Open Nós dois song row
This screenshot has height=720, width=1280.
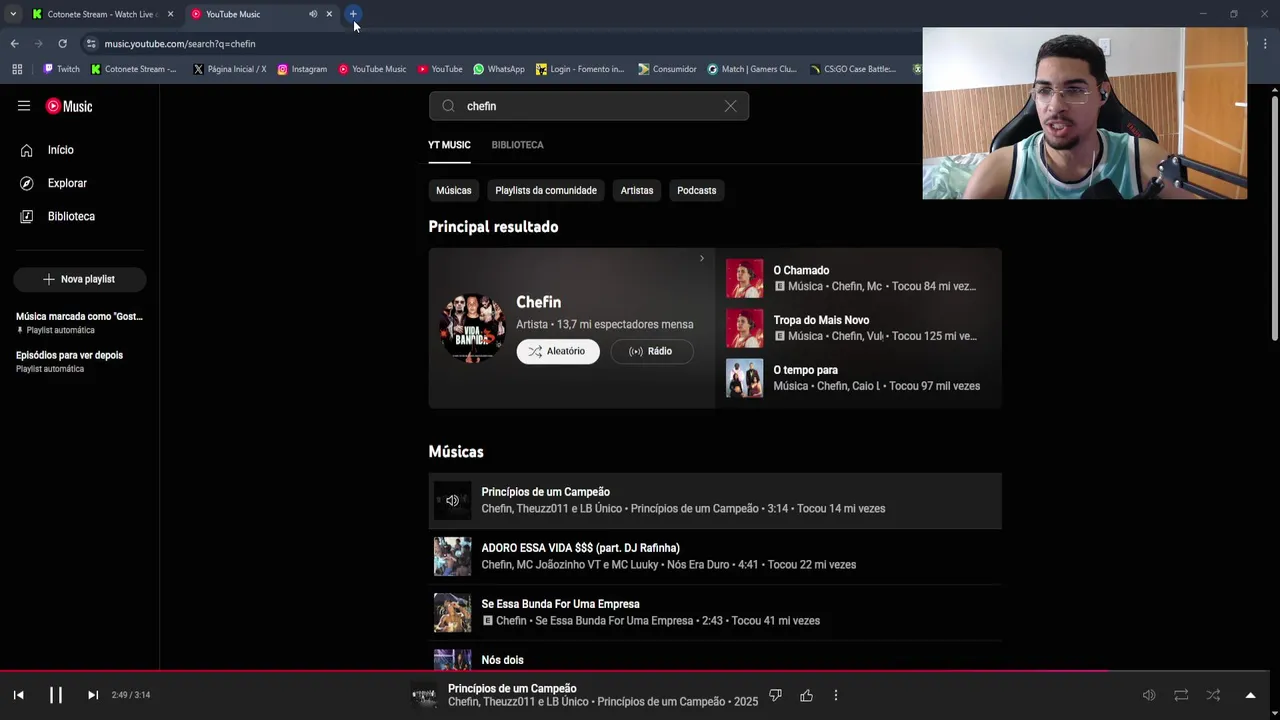click(x=715, y=656)
